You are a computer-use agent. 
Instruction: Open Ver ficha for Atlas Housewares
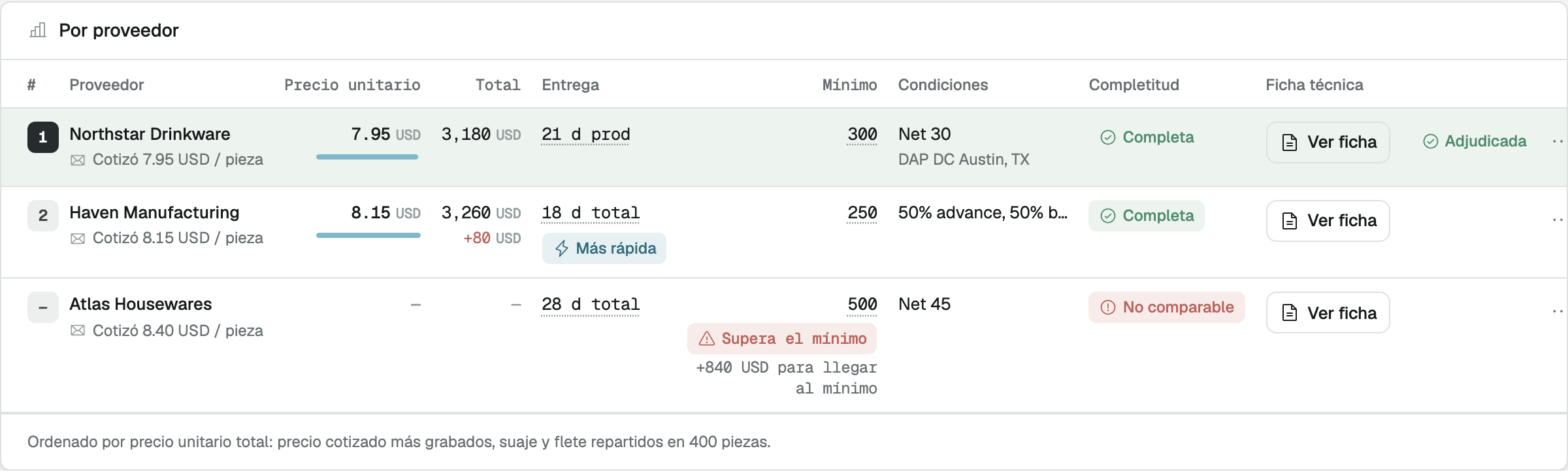[x=1328, y=313]
